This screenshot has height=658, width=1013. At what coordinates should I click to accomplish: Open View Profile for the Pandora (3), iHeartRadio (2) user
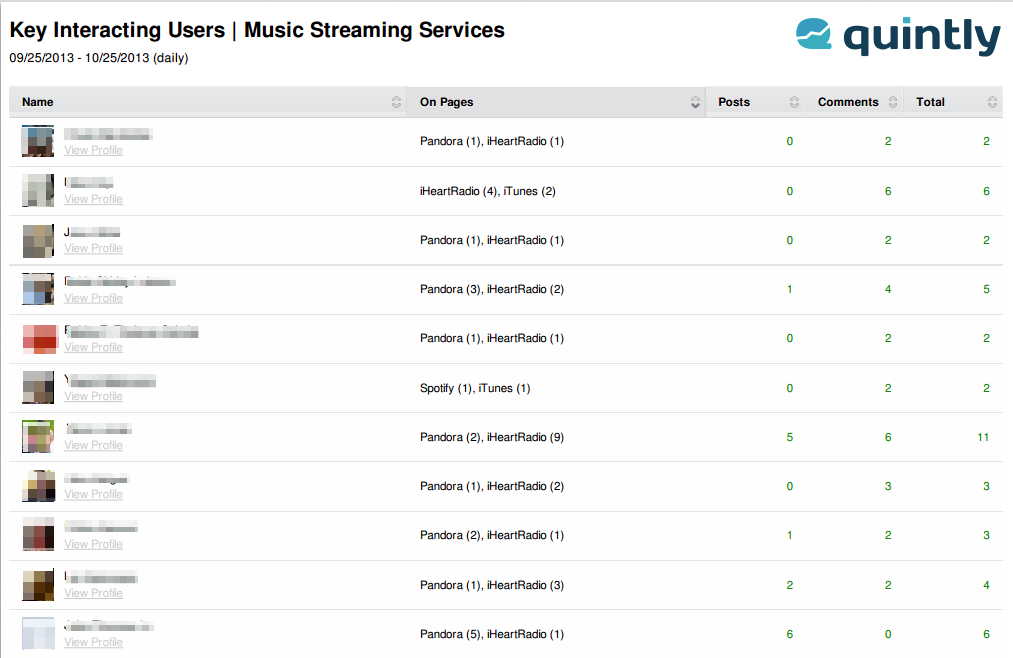[x=93, y=298]
